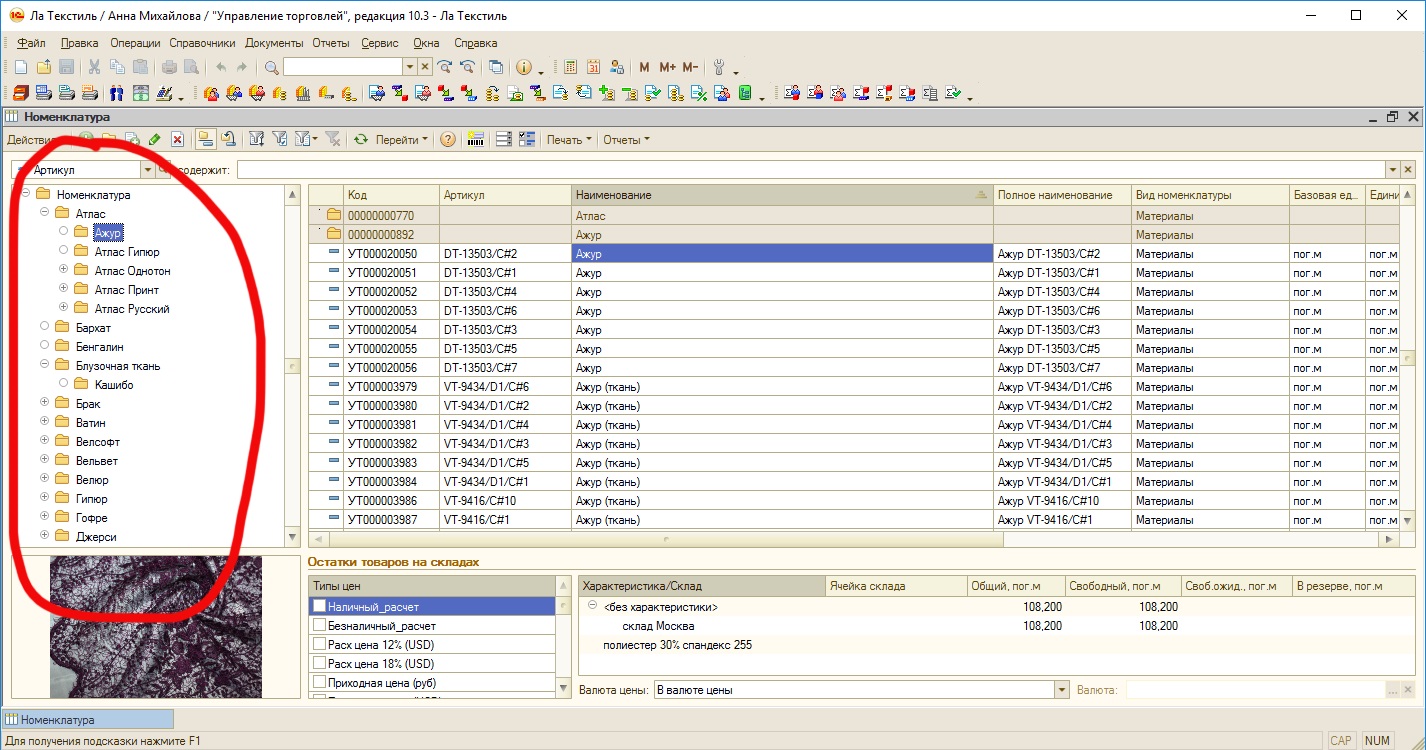Click the magnifier search icon in the top toolbar
The image size is (1426, 750).
point(271,67)
